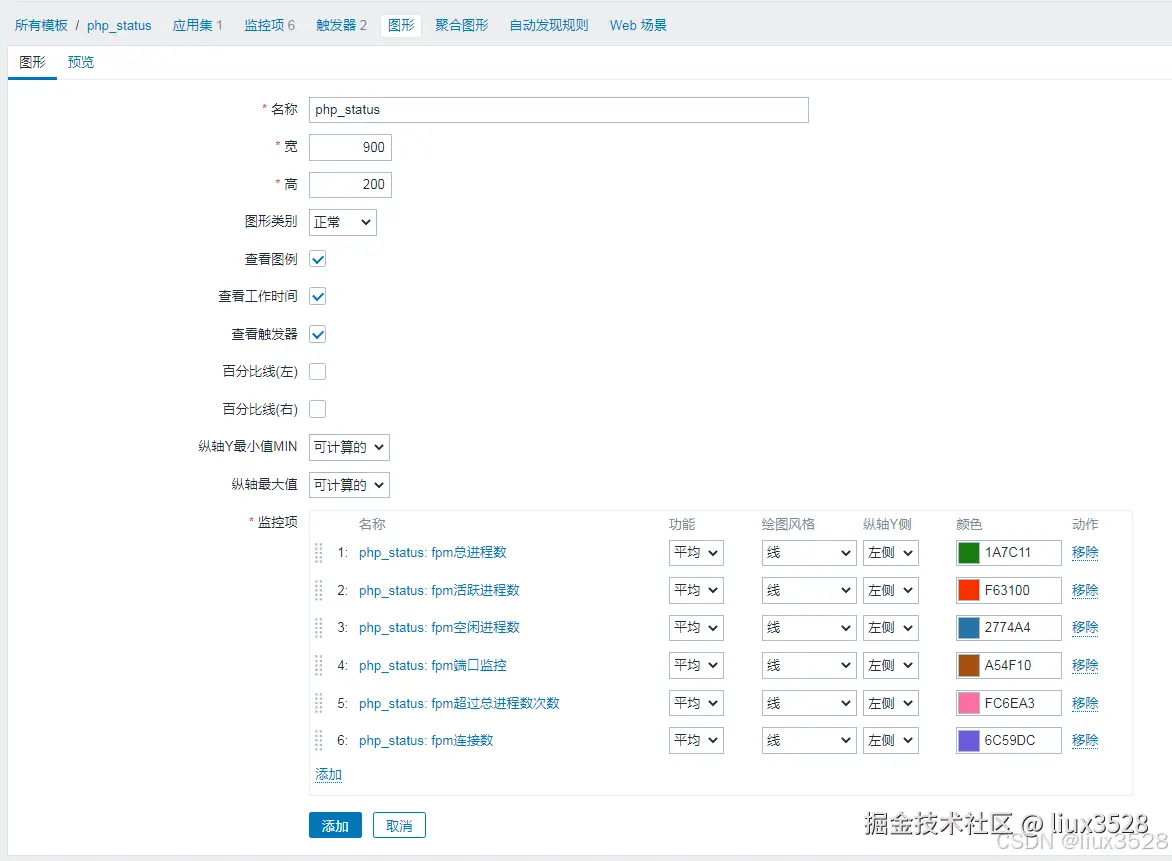The image size is (1172, 861).
Task: Enable the 百分比线(左) option
Action: pyautogui.click(x=317, y=371)
